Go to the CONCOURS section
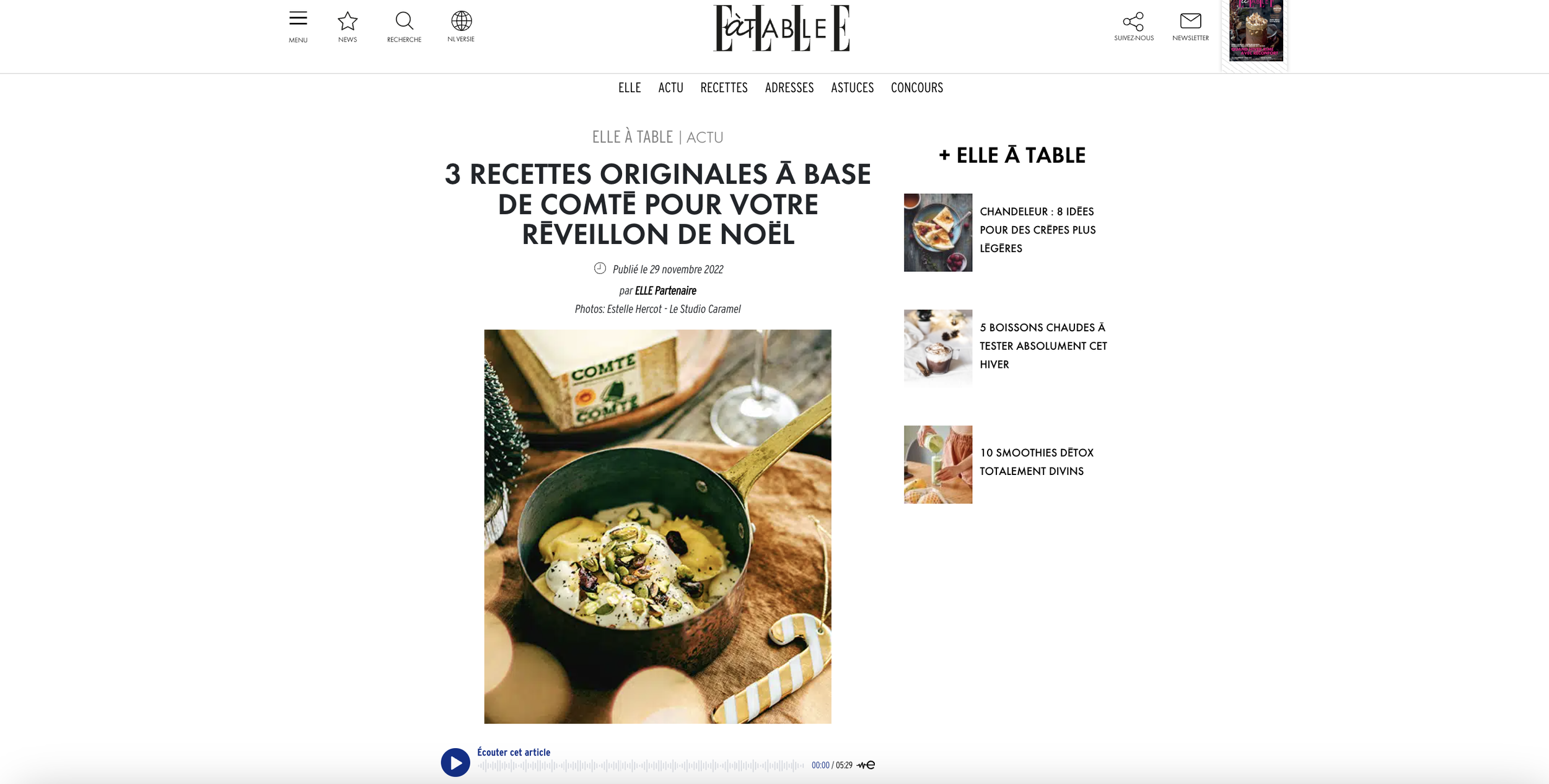The image size is (1549, 784). 917,88
